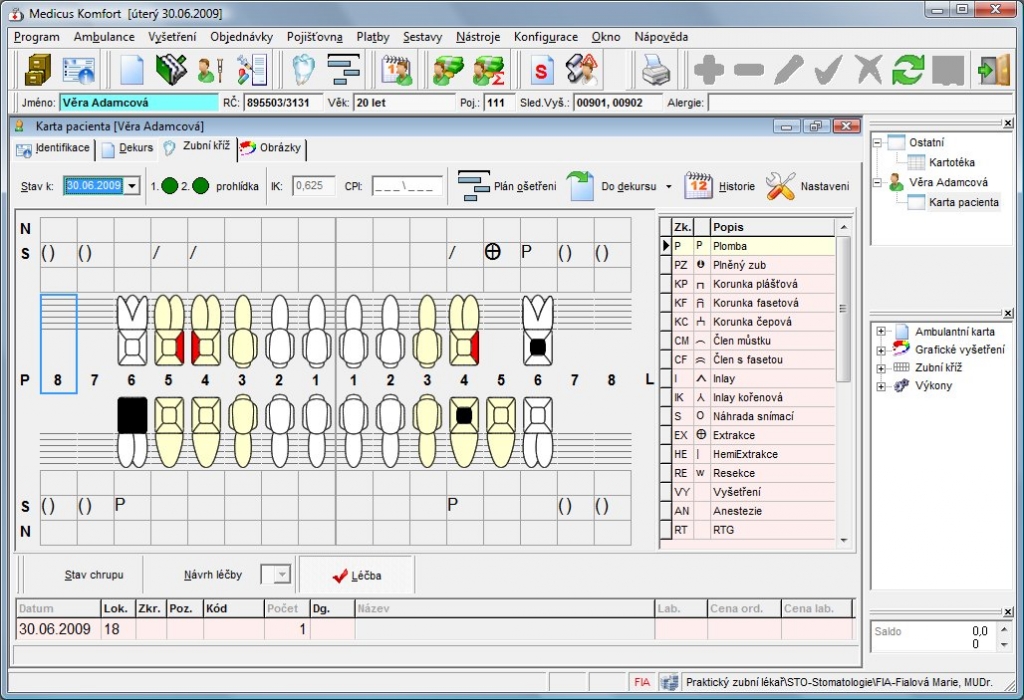Expand the Zubní kříž tree node
The height and width of the screenshot is (700, 1024).
tap(881, 368)
